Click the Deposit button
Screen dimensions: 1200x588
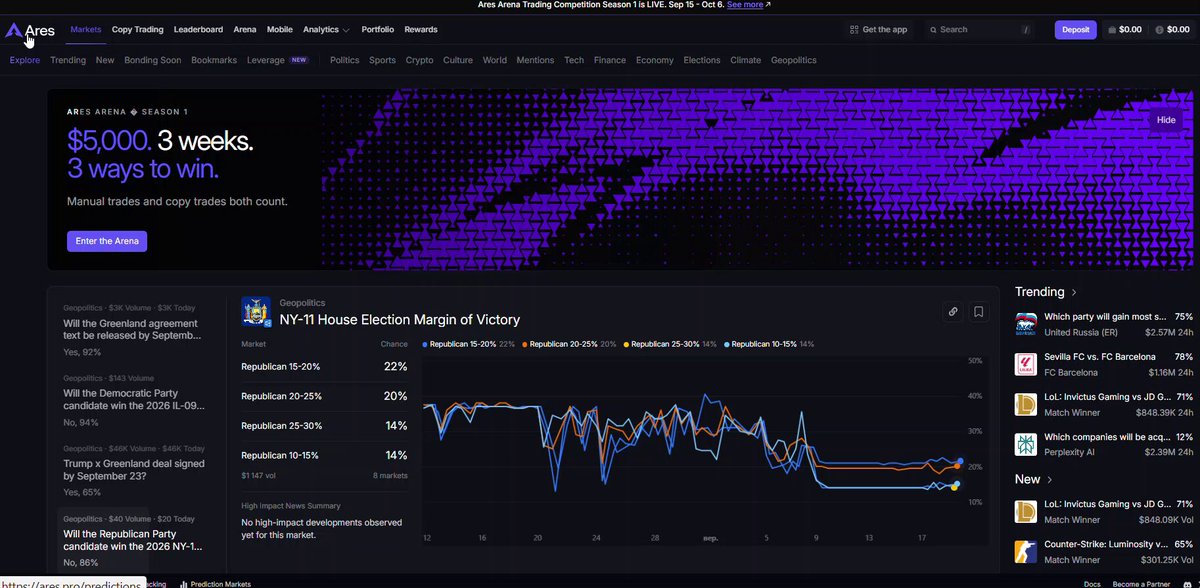coord(1076,30)
